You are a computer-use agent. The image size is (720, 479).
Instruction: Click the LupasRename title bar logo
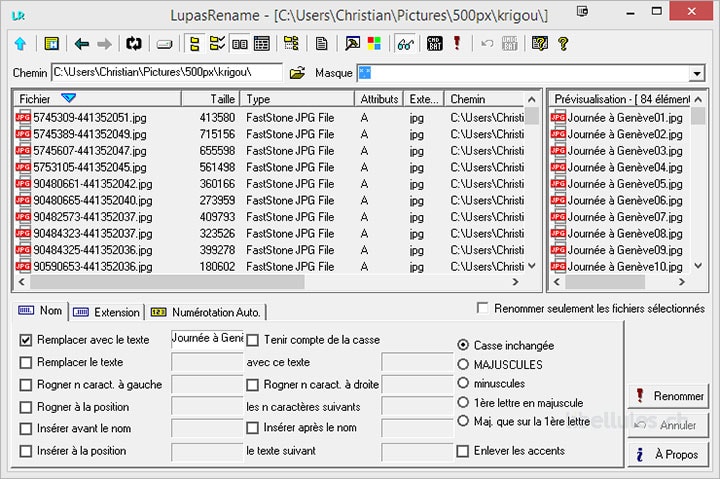pyautogui.click(x=18, y=16)
